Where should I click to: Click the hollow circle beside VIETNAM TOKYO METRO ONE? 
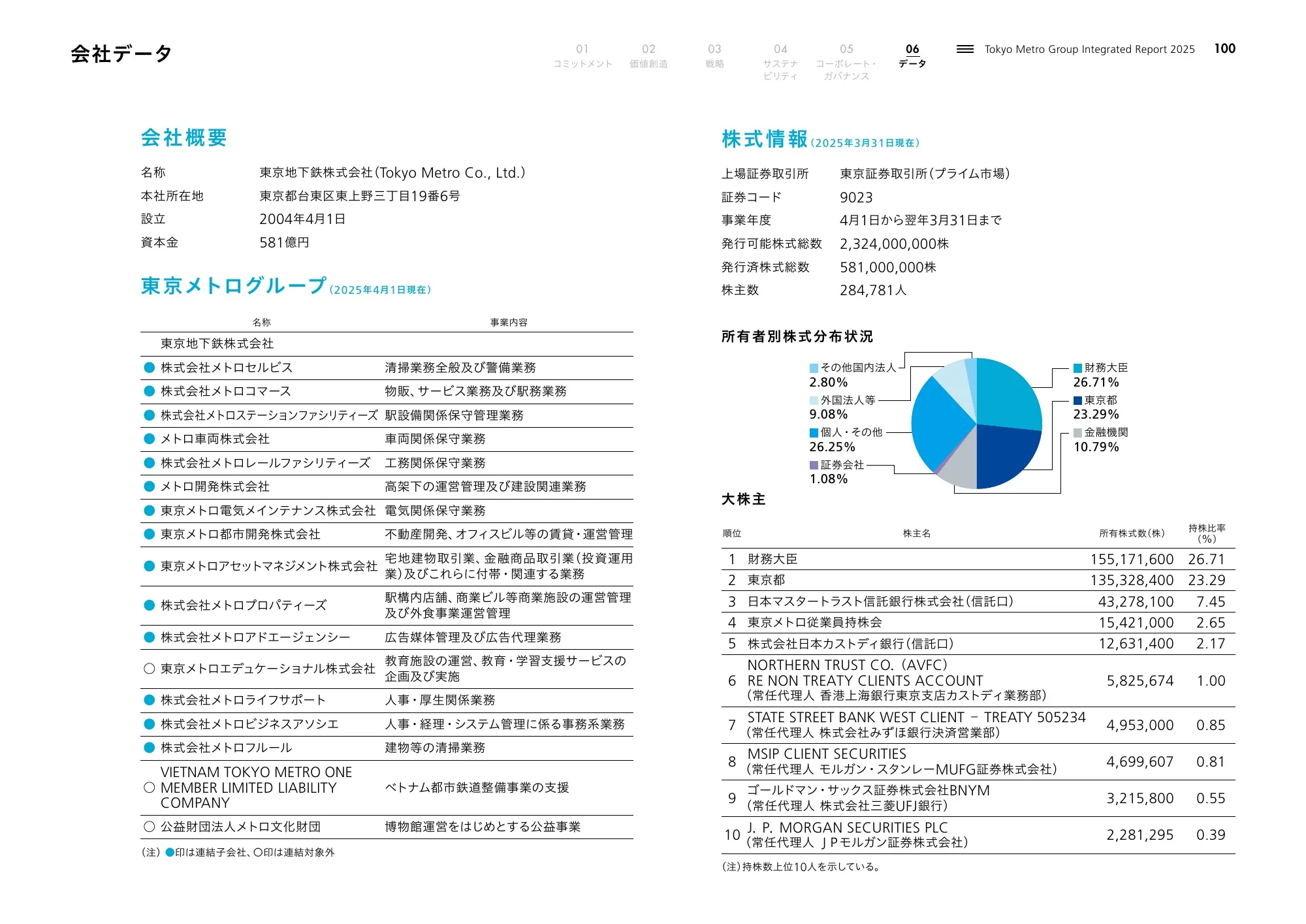click(149, 788)
